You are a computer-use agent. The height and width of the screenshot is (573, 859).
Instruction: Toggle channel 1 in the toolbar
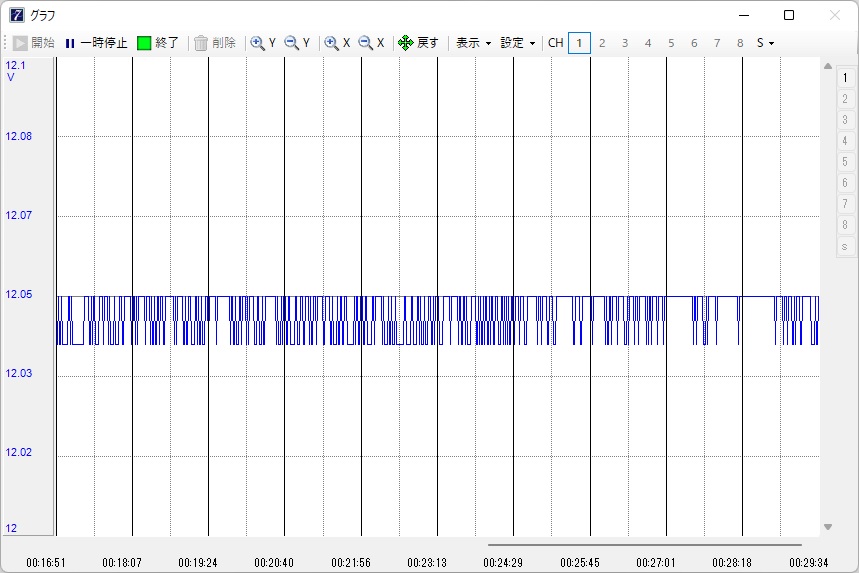(x=579, y=43)
